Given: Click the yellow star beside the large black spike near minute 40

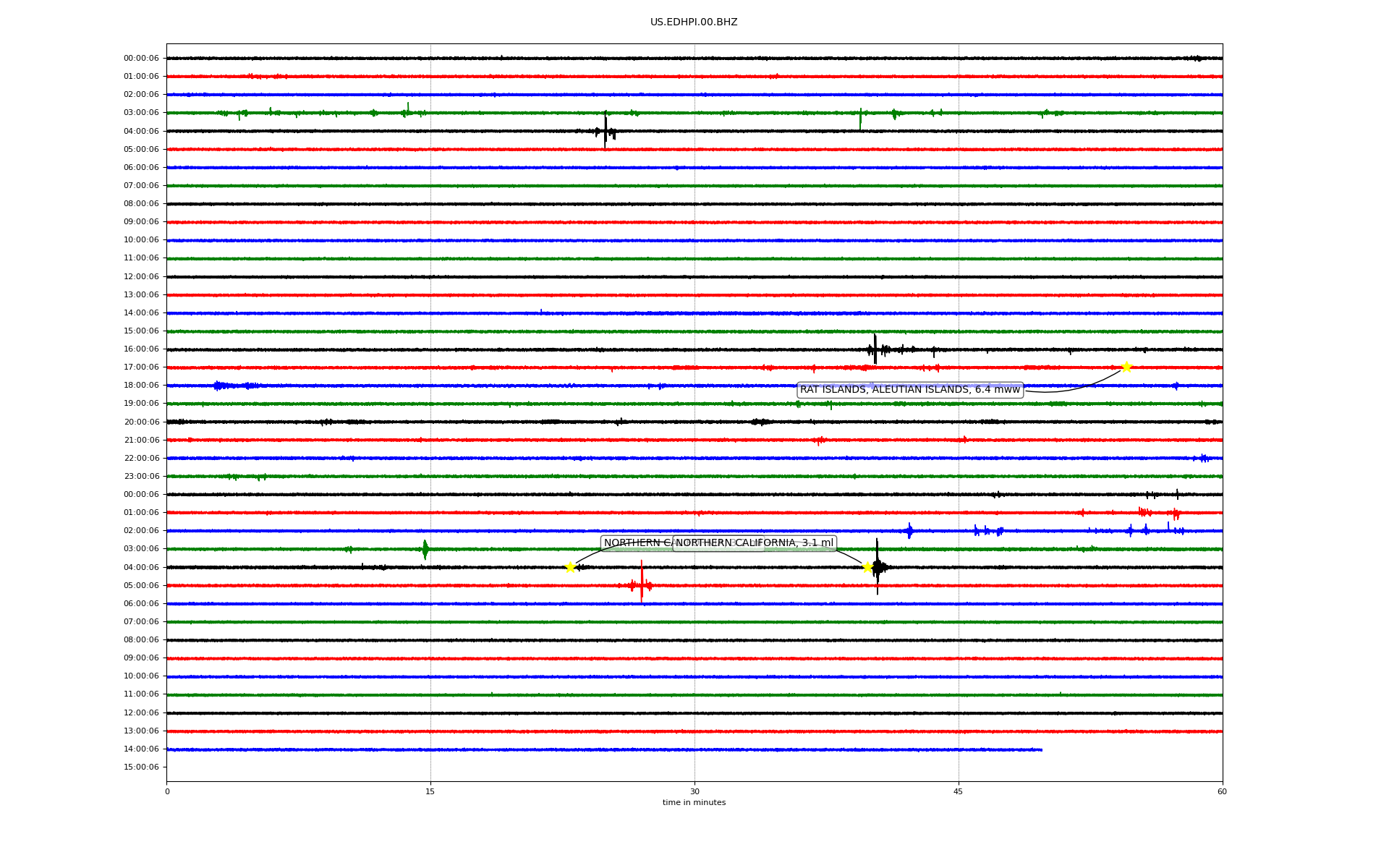Looking at the screenshot, I should [x=867, y=567].
